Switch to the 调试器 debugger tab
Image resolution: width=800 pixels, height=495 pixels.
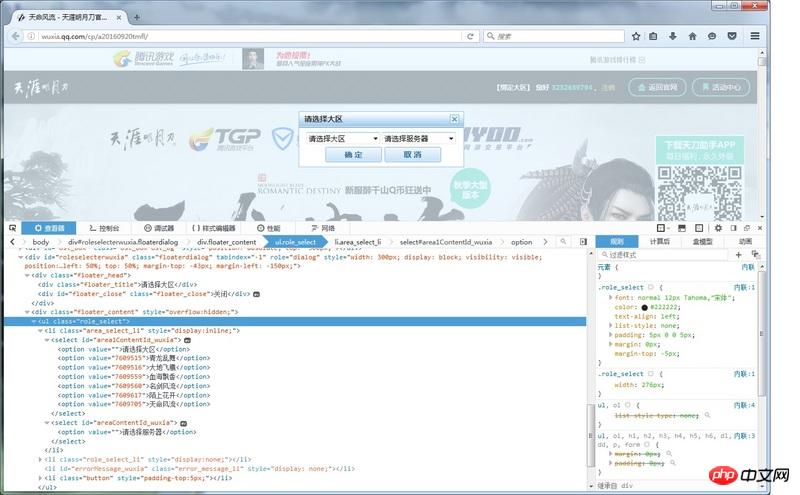(159, 228)
